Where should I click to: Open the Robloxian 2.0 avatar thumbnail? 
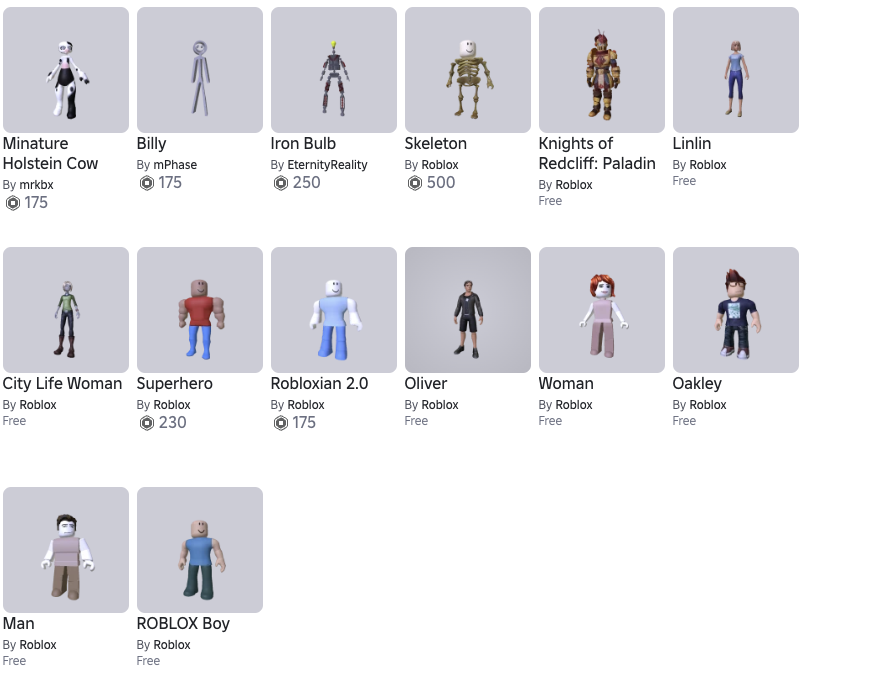pyautogui.click(x=334, y=310)
